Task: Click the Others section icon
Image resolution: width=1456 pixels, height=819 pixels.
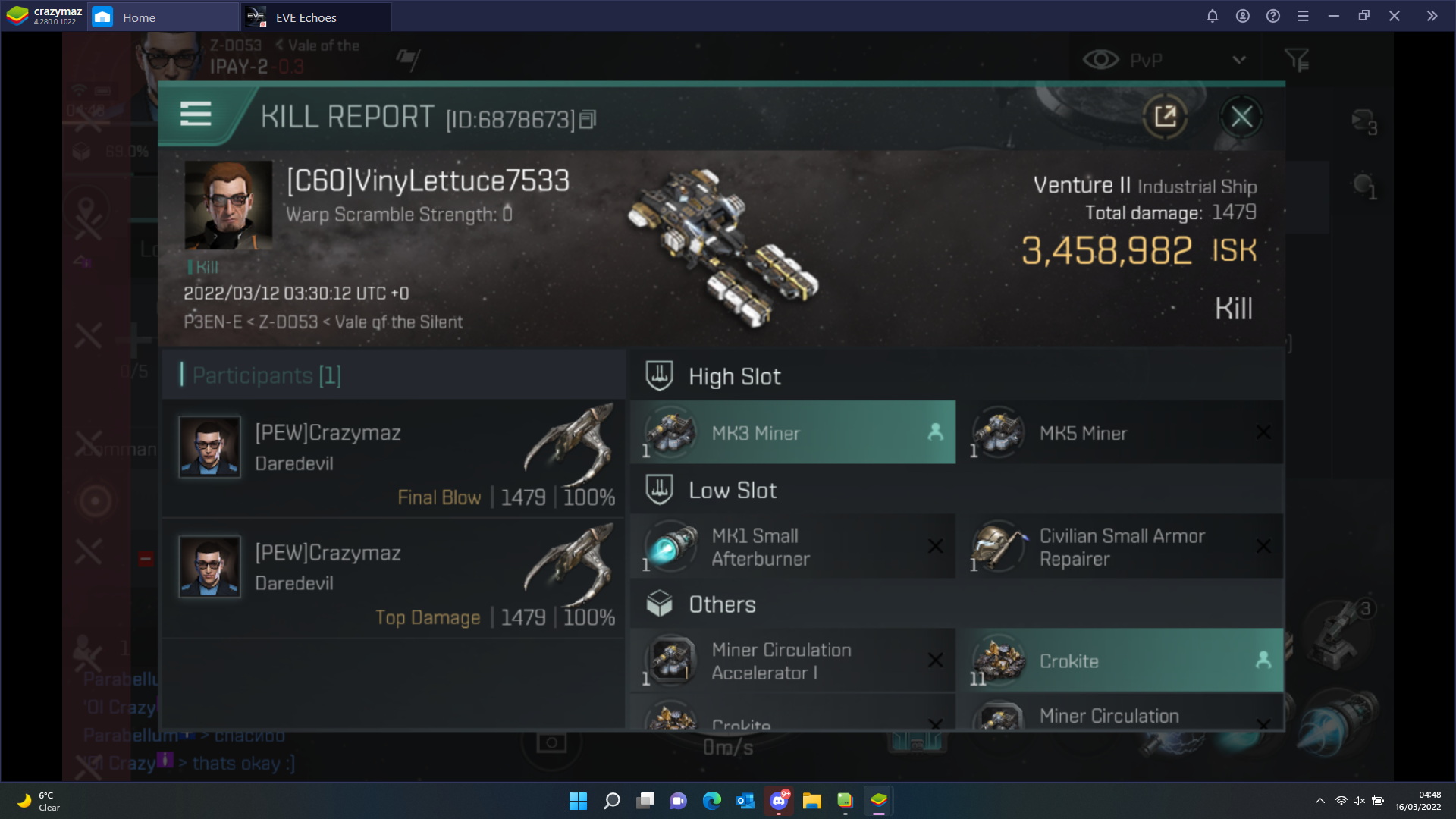Action: click(658, 604)
